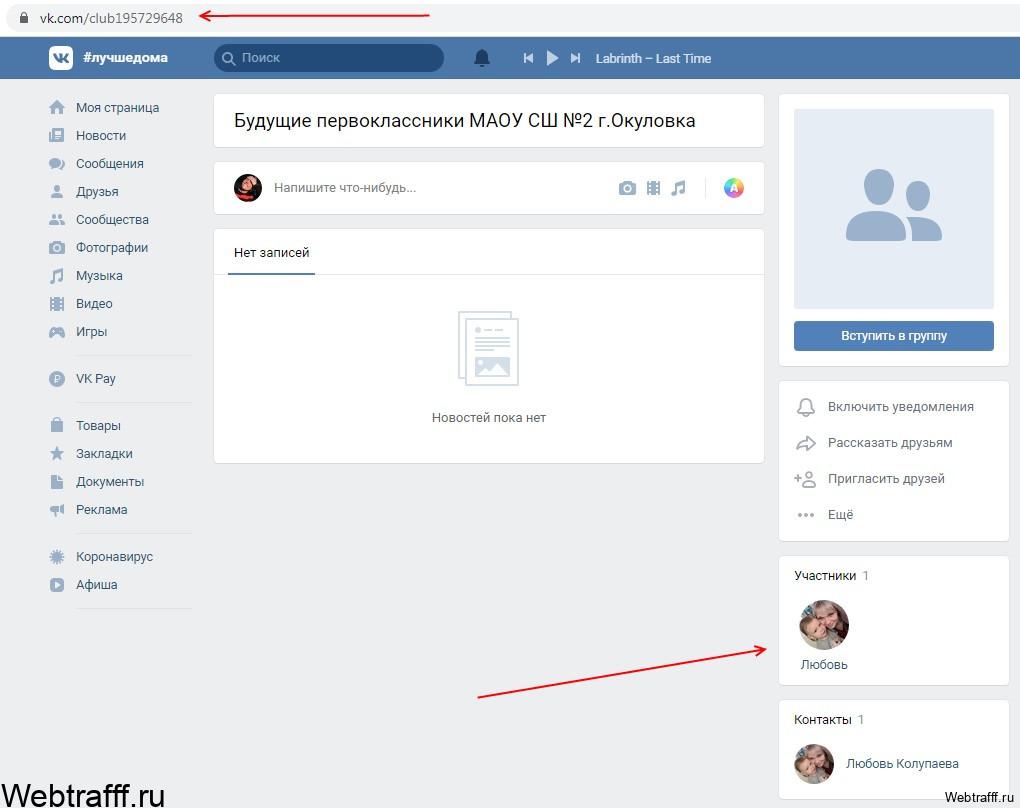Click the VK logo icon
The height and width of the screenshot is (808, 1020).
point(60,58)
